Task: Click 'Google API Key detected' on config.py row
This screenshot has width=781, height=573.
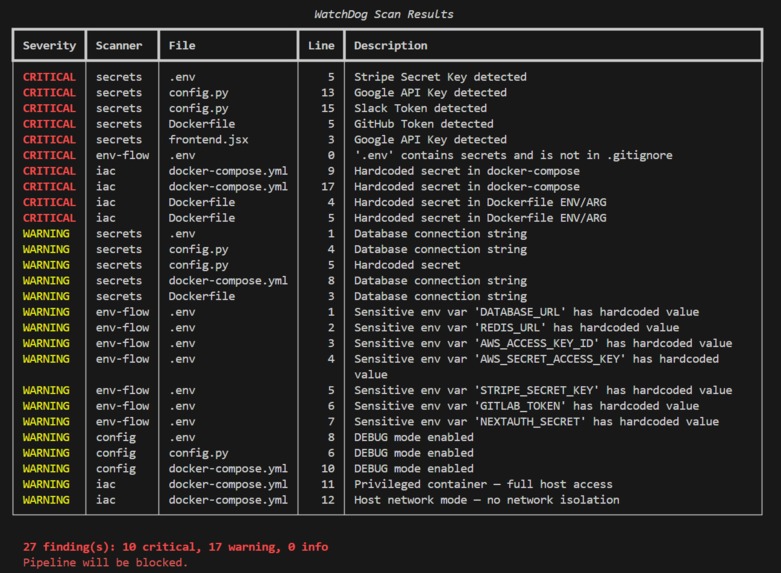Action: pyautogui.click(x=430, y=92)
